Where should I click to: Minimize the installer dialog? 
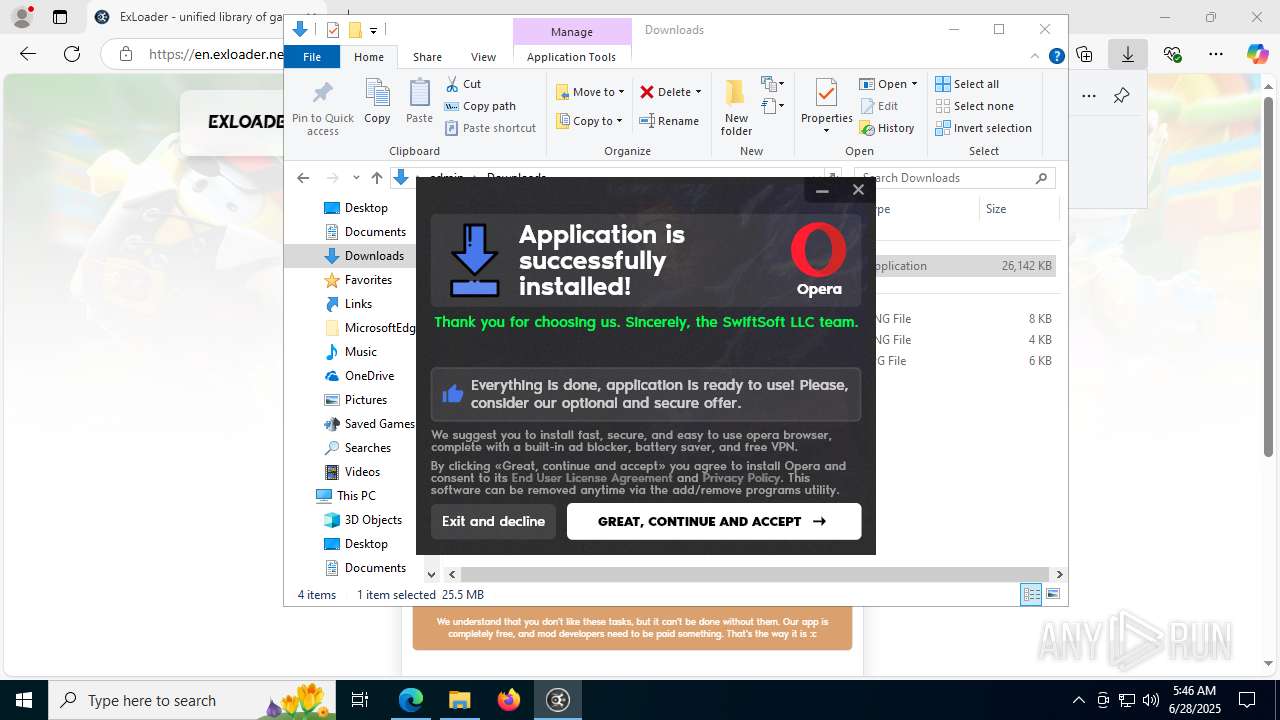tap(822, 190)
